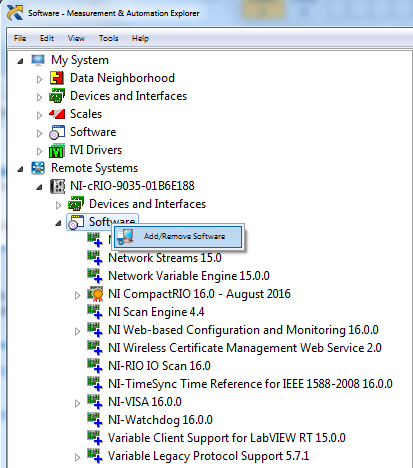413x468 pixels.
Task: Click the NI-TimeSync Time Reference icon
Action: (x=95, y=384)
